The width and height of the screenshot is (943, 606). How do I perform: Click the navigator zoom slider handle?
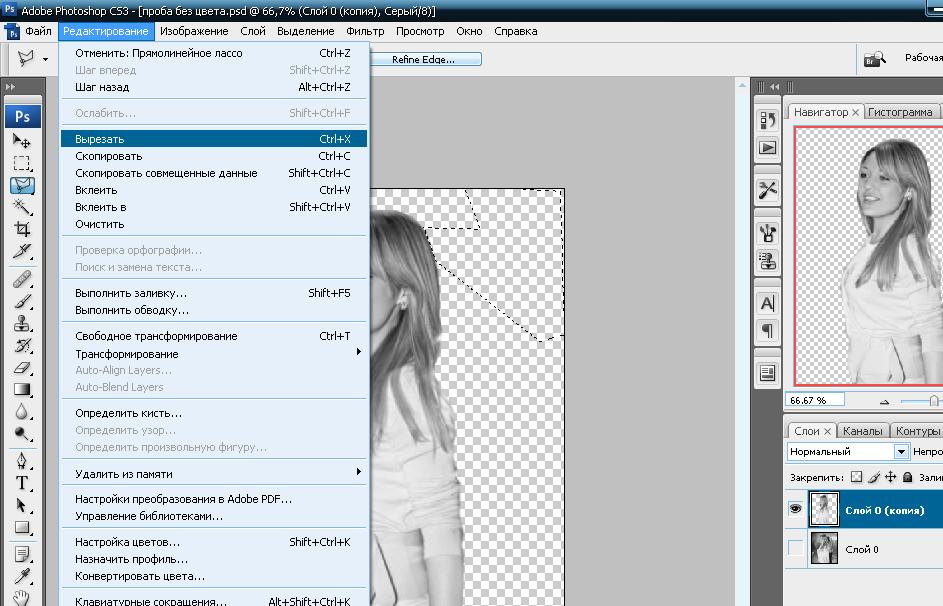click(x=933, y=401)
